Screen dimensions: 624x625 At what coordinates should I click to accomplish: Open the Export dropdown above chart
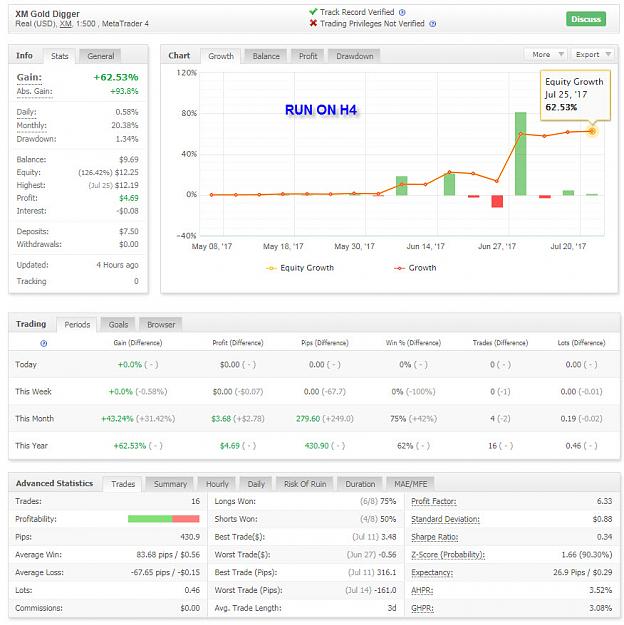(x=593, y=54)
